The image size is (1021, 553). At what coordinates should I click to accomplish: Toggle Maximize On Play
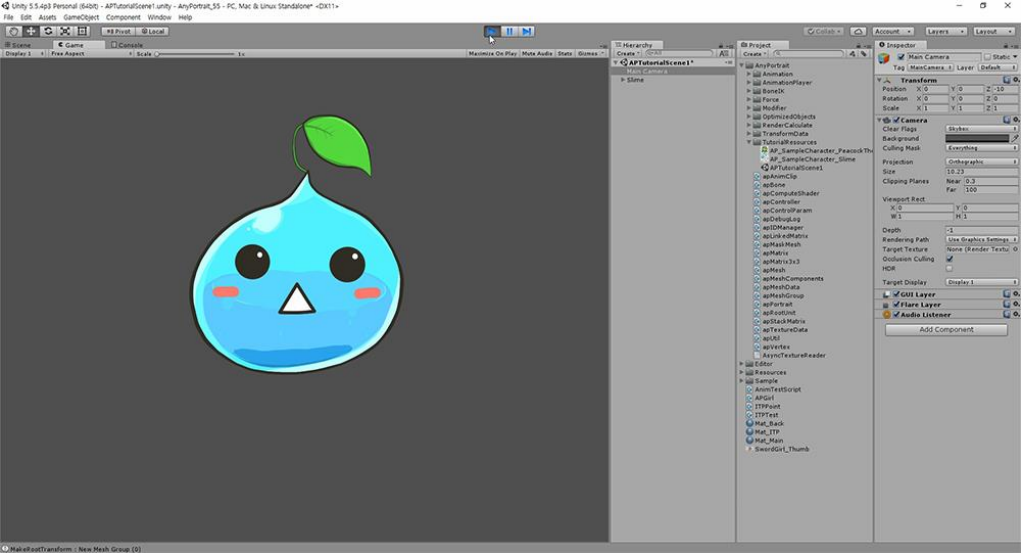tap(492, 53)
